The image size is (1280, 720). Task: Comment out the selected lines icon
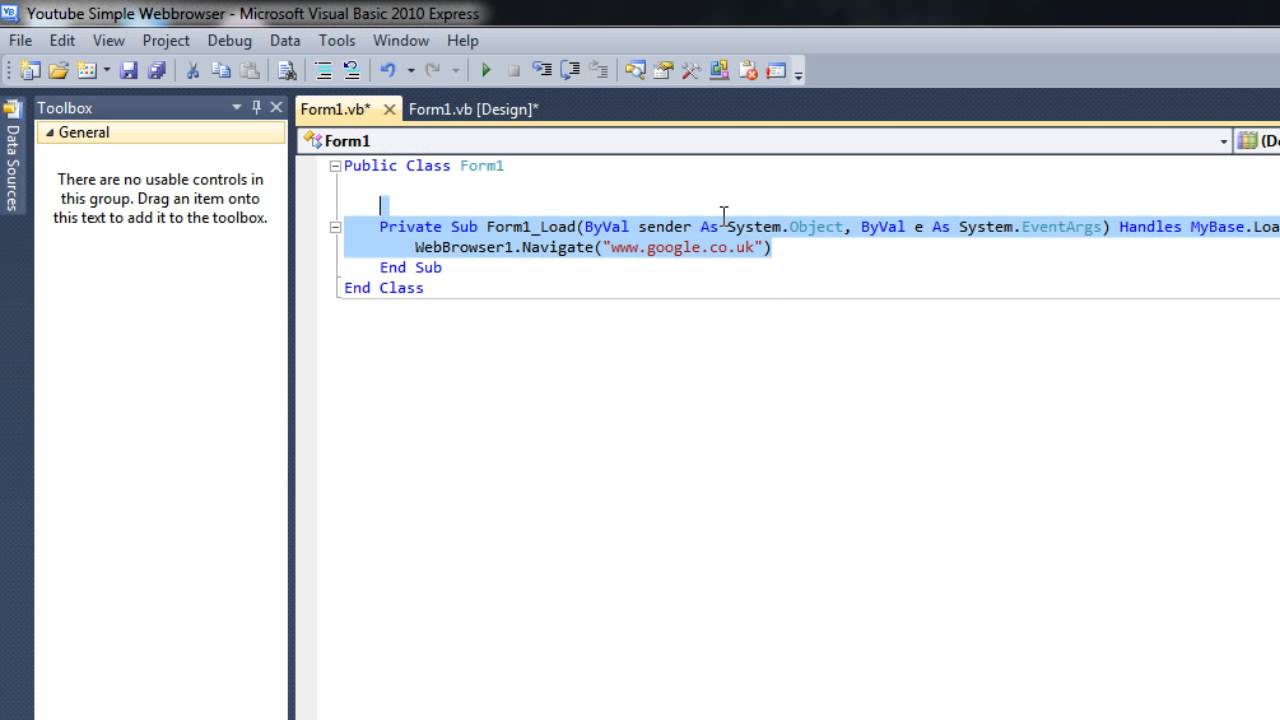point(323,70)
